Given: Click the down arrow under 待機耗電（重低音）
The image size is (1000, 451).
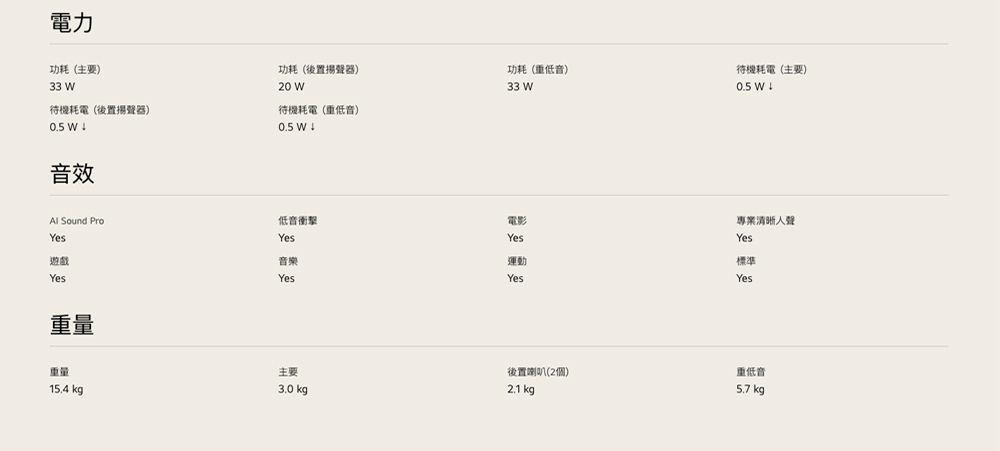Looking at the screenshot, I should tap(313, 127).
